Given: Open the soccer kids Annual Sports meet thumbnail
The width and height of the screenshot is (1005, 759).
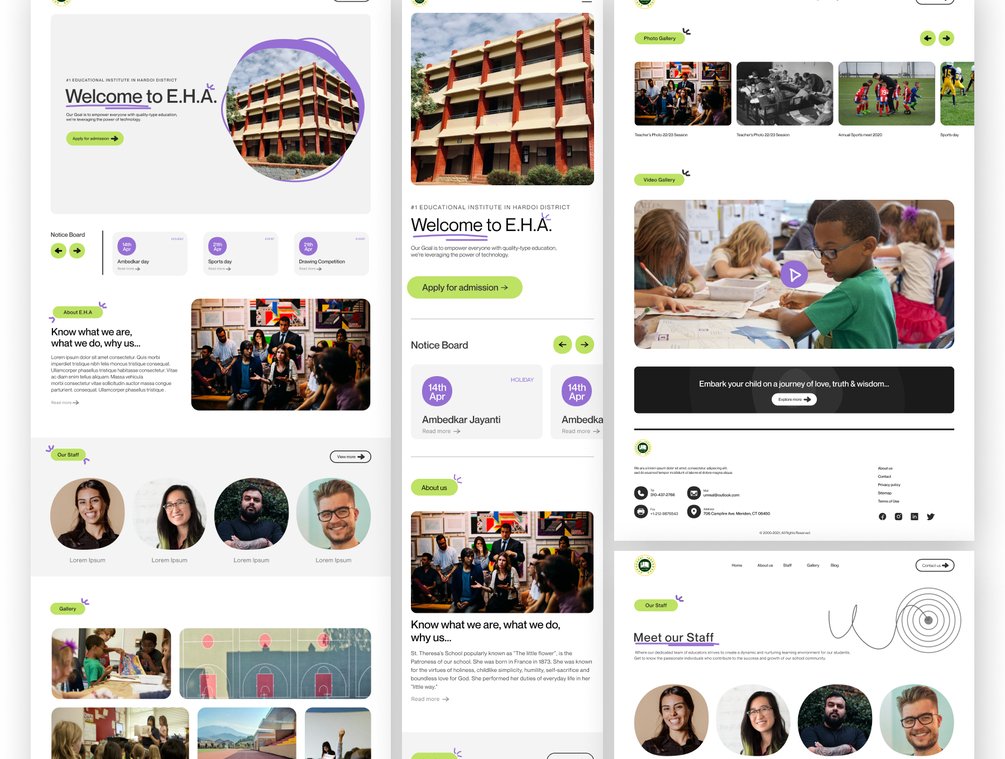Looking at the screenshot, I should pos(886,94).
